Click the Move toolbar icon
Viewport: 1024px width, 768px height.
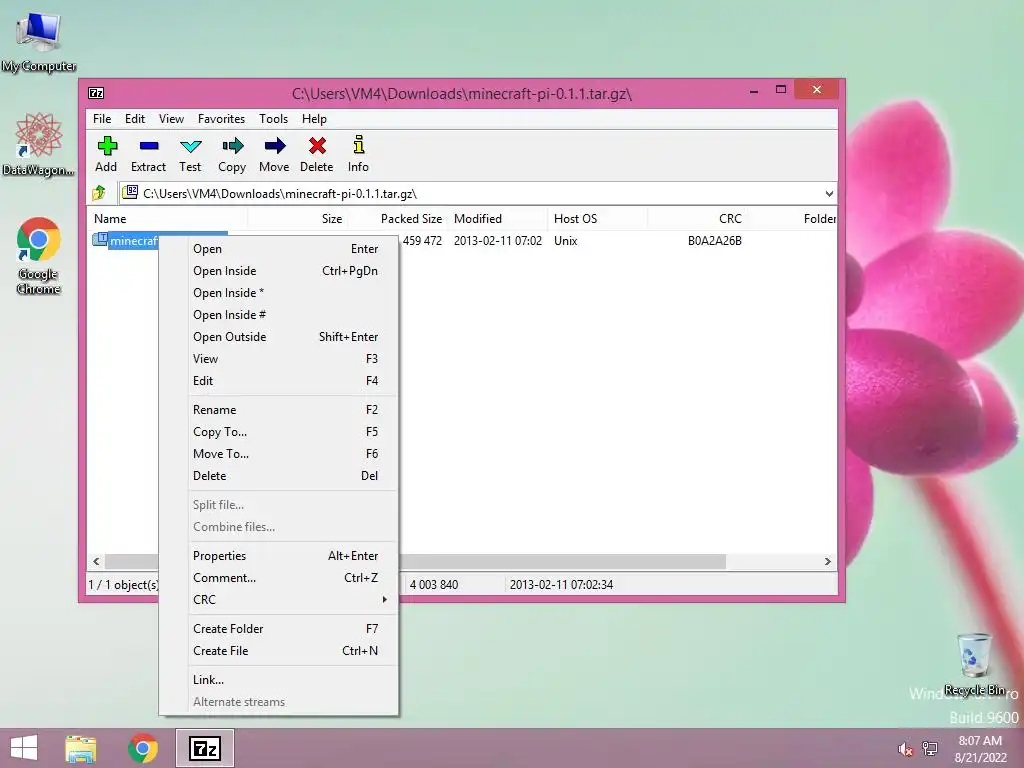point(274,146)
